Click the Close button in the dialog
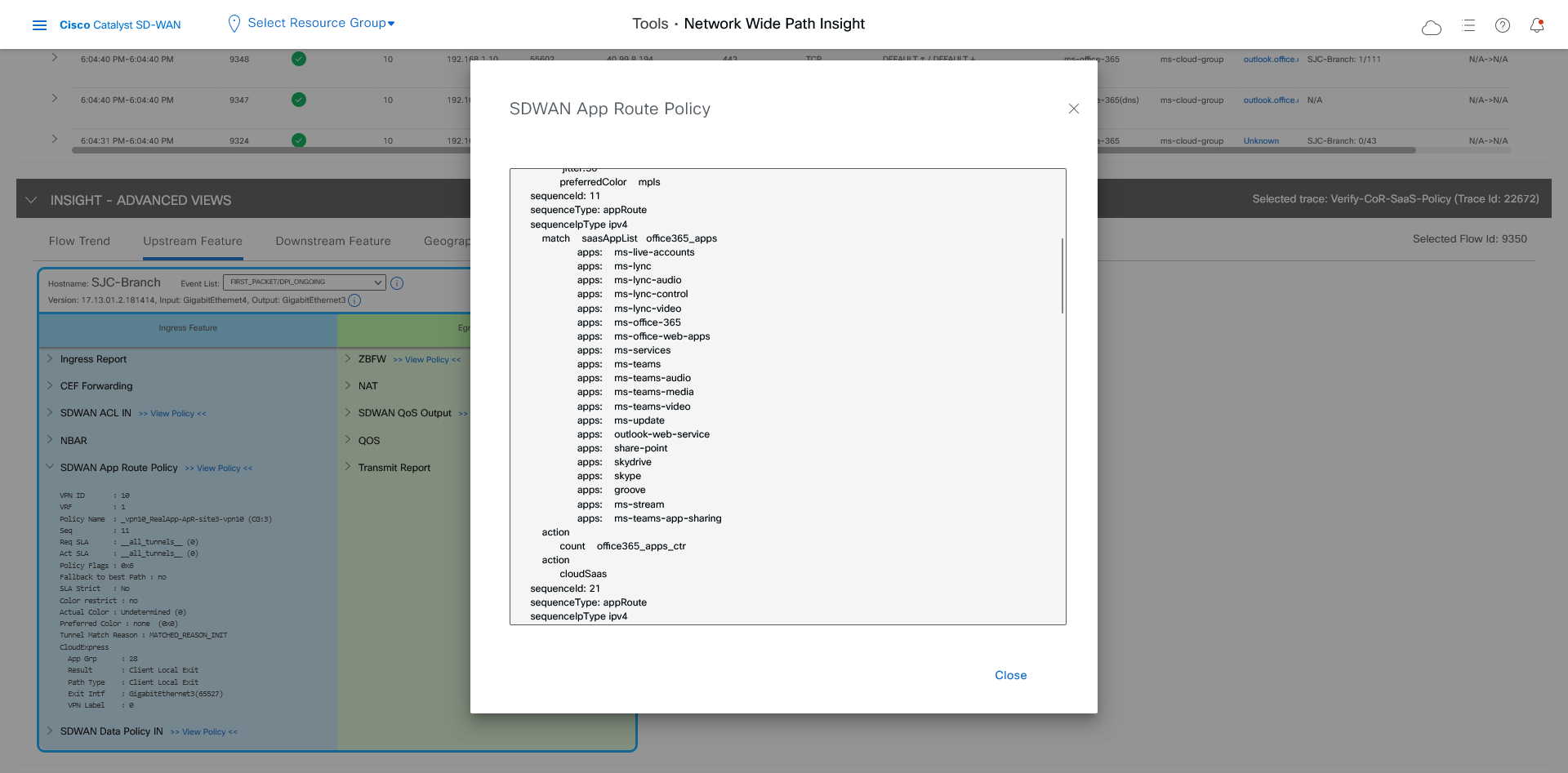Screen dimensions: 1568x773 point(1011,675)
